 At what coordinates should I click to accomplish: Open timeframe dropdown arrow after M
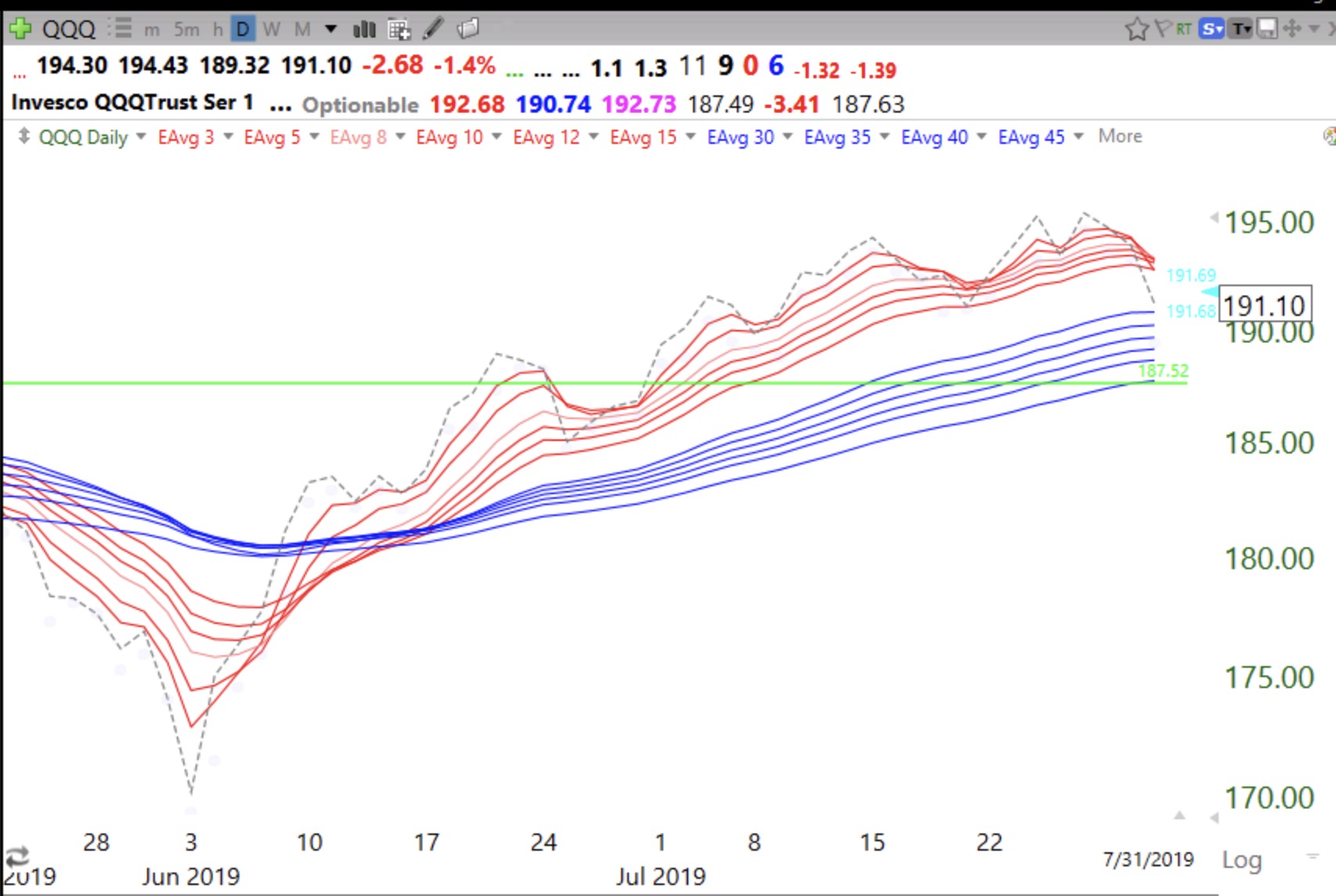click(x=331, y=30)
